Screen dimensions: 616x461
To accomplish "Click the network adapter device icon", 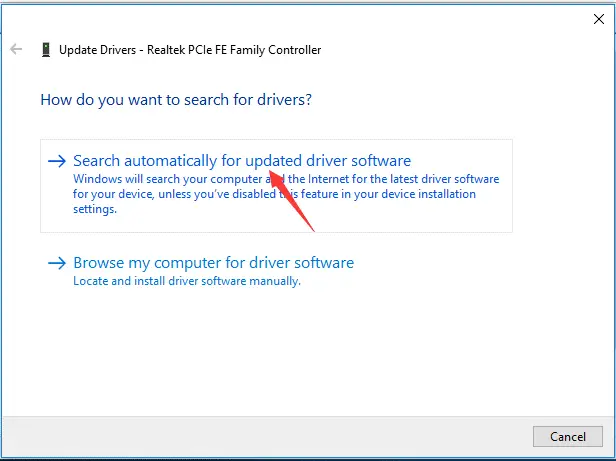I will 46,50.
